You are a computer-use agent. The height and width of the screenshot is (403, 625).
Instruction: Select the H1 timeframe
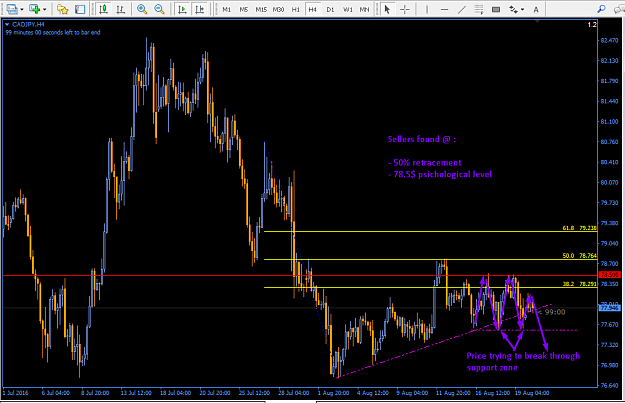tap(295, 9)
